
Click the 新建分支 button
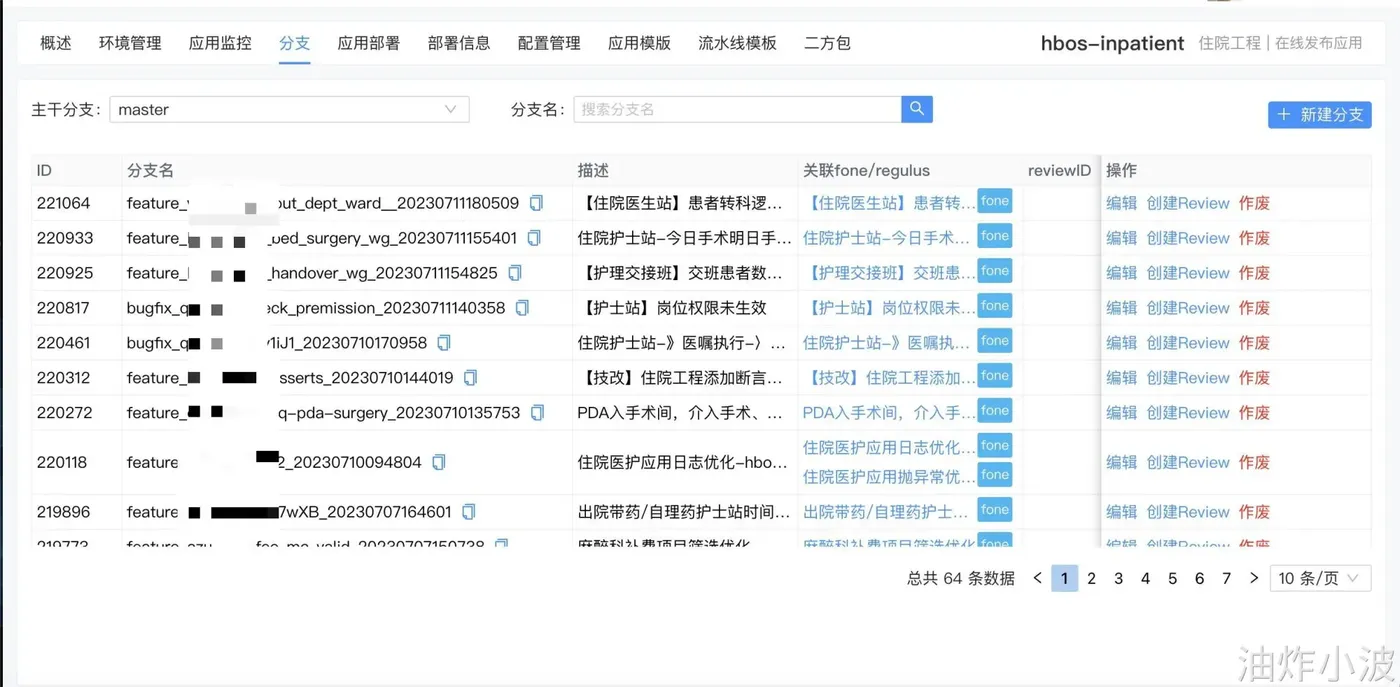pyautogui.click(x=1320, y=115)
